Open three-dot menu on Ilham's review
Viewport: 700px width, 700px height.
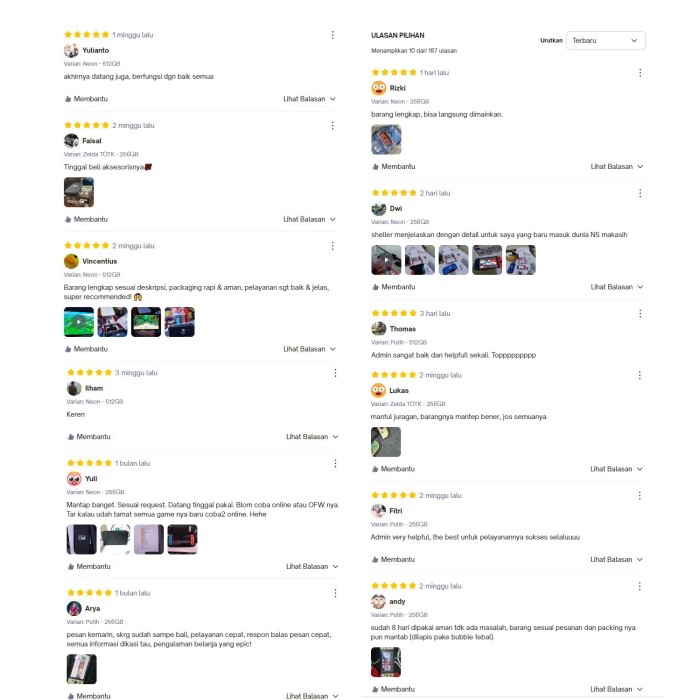(335, 373)
